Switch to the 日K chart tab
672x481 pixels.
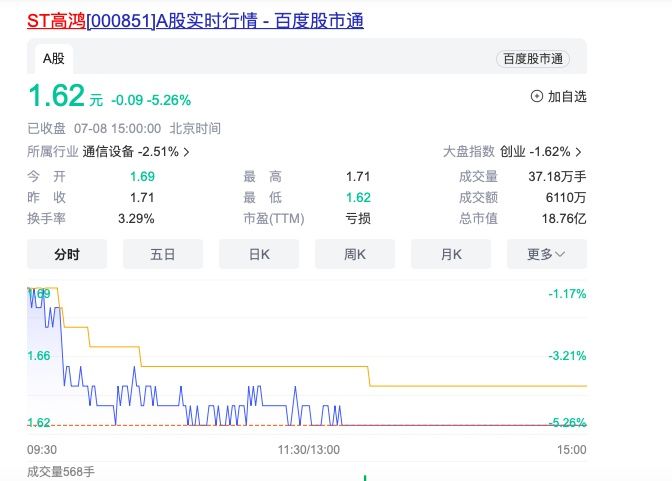259,254
